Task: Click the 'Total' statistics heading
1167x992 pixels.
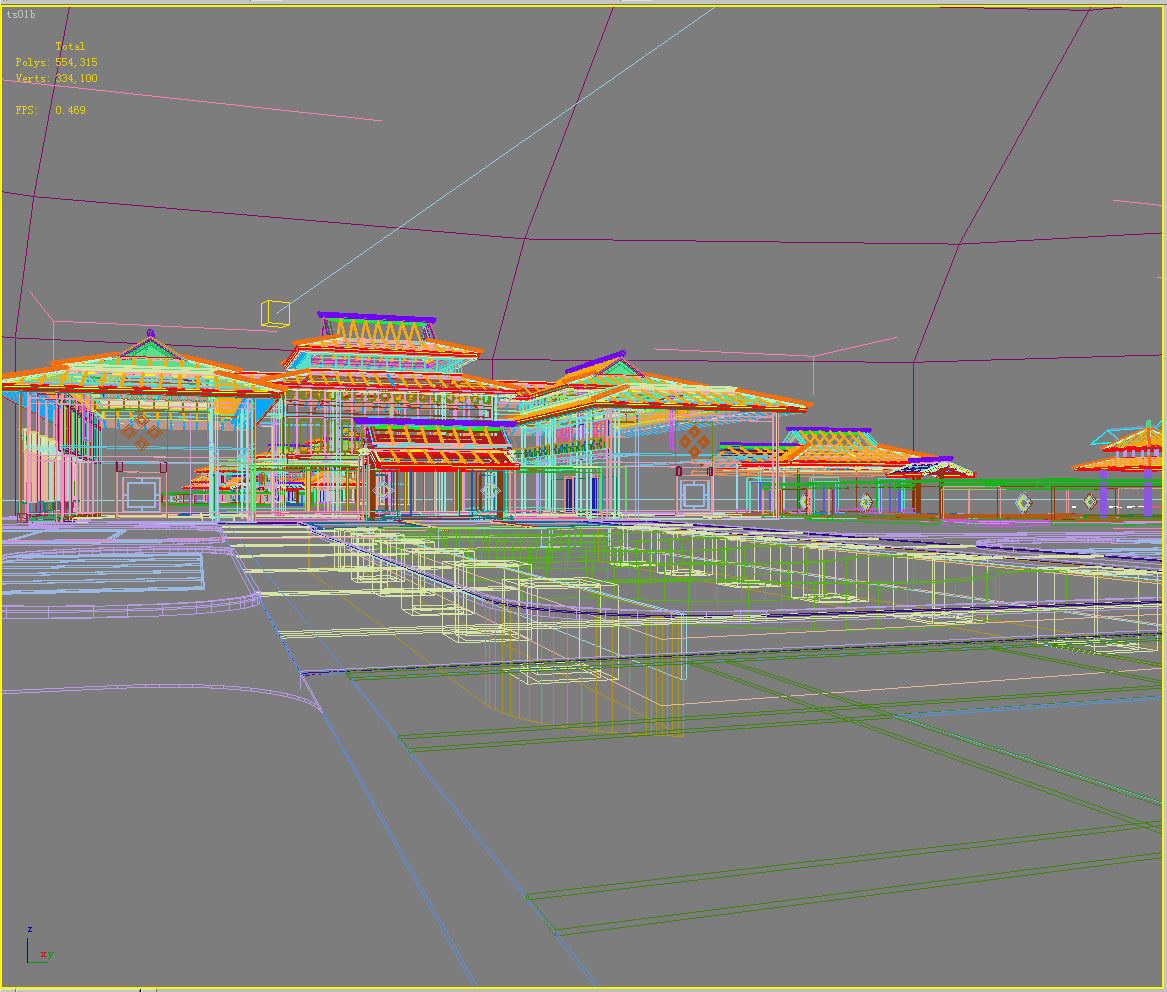Action: coord(70,46)
